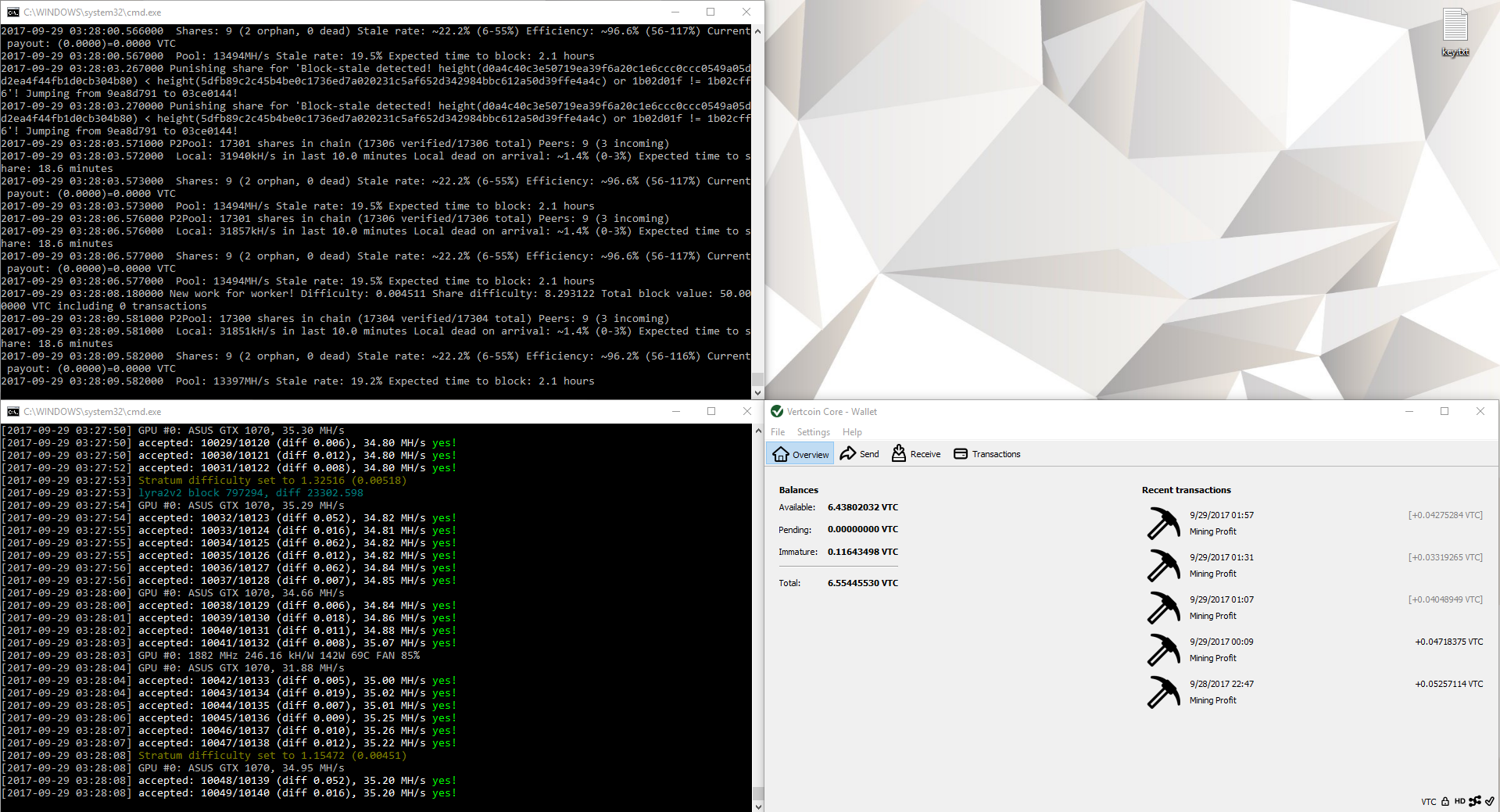Screen dimensions: 1500x812
Task: Open the Help menu in Vertcoin Core
Action: pos(852,432)
